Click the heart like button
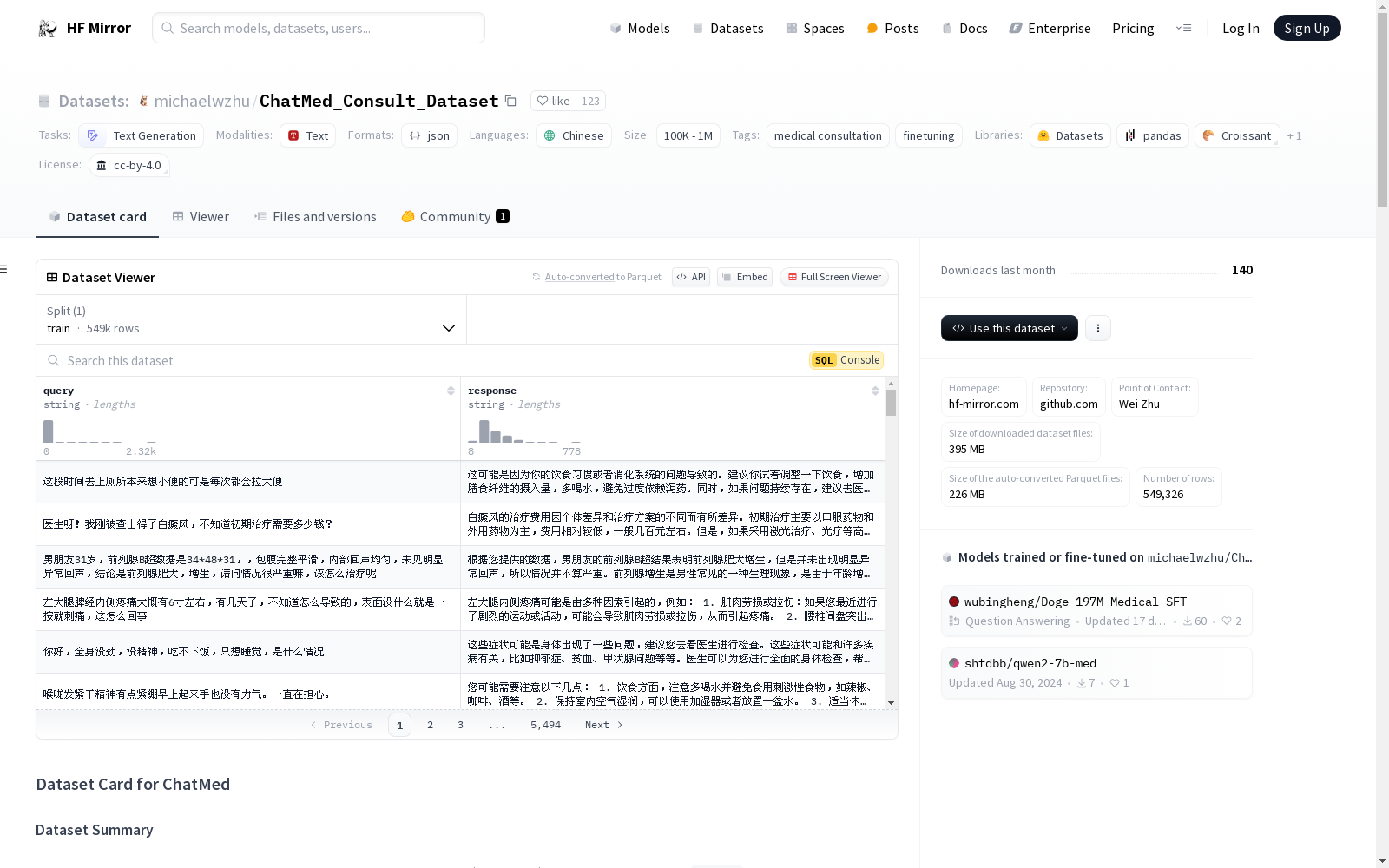Viewport: 1389px width, 868px height. [553, 102]
